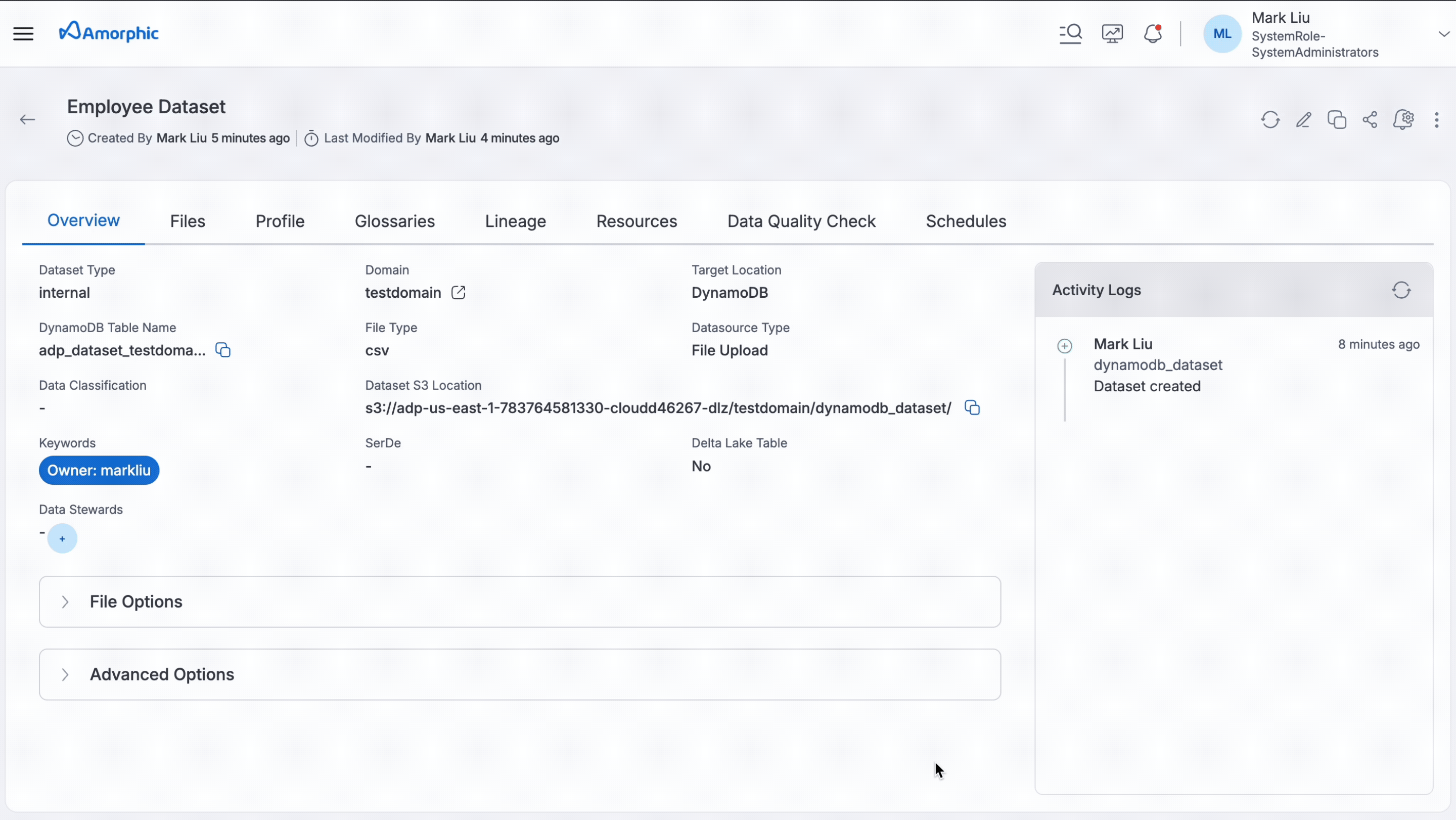Clone the dataset via the copy icon

(1337, 120)
